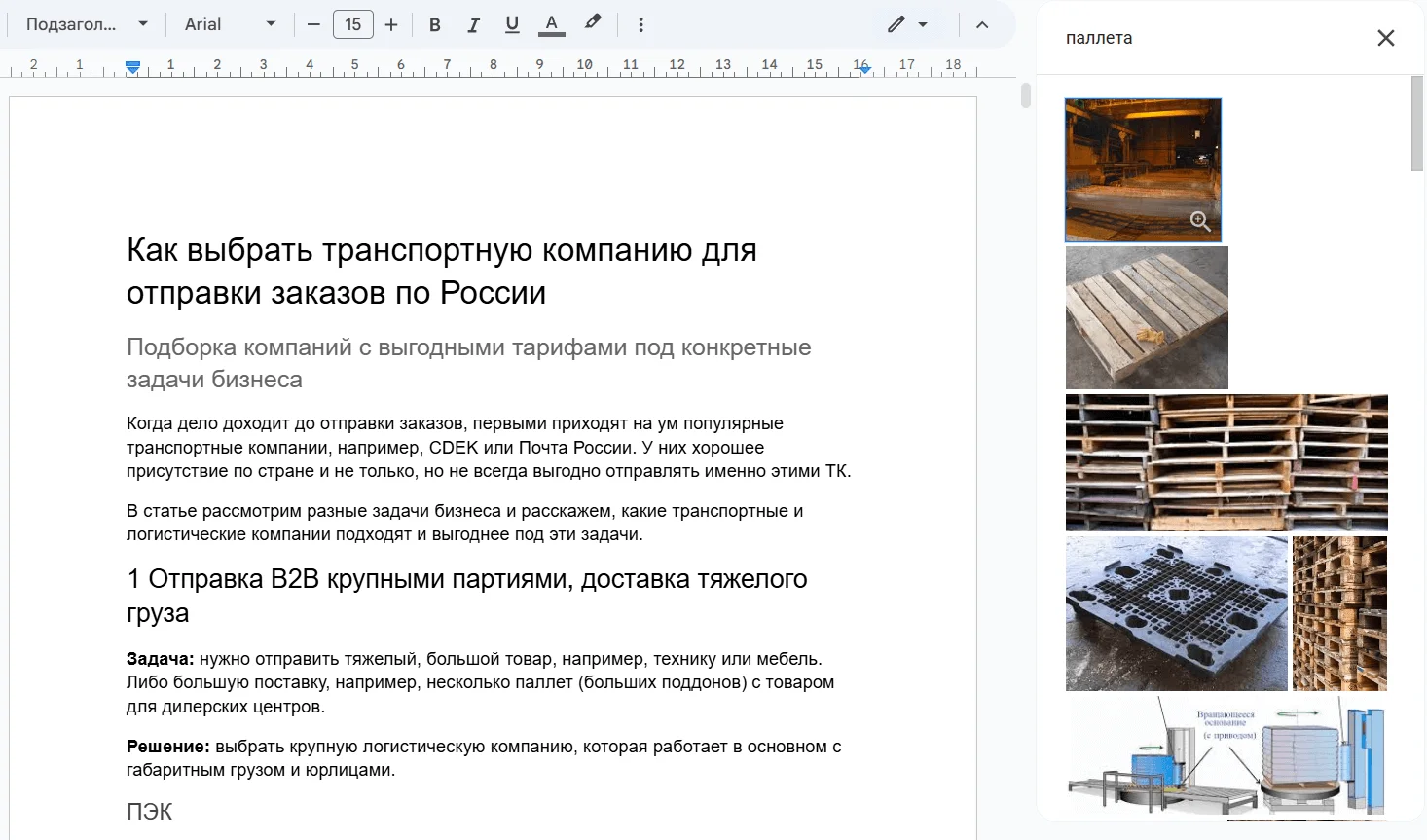The height and width of the screenshot is (840, 1427).
Task: Open the paragraph style dropdown
Action: (x=87, y=25)
